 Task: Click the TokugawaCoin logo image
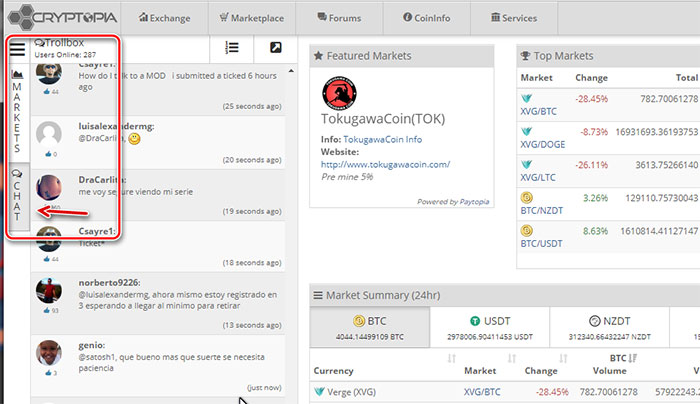339,93
